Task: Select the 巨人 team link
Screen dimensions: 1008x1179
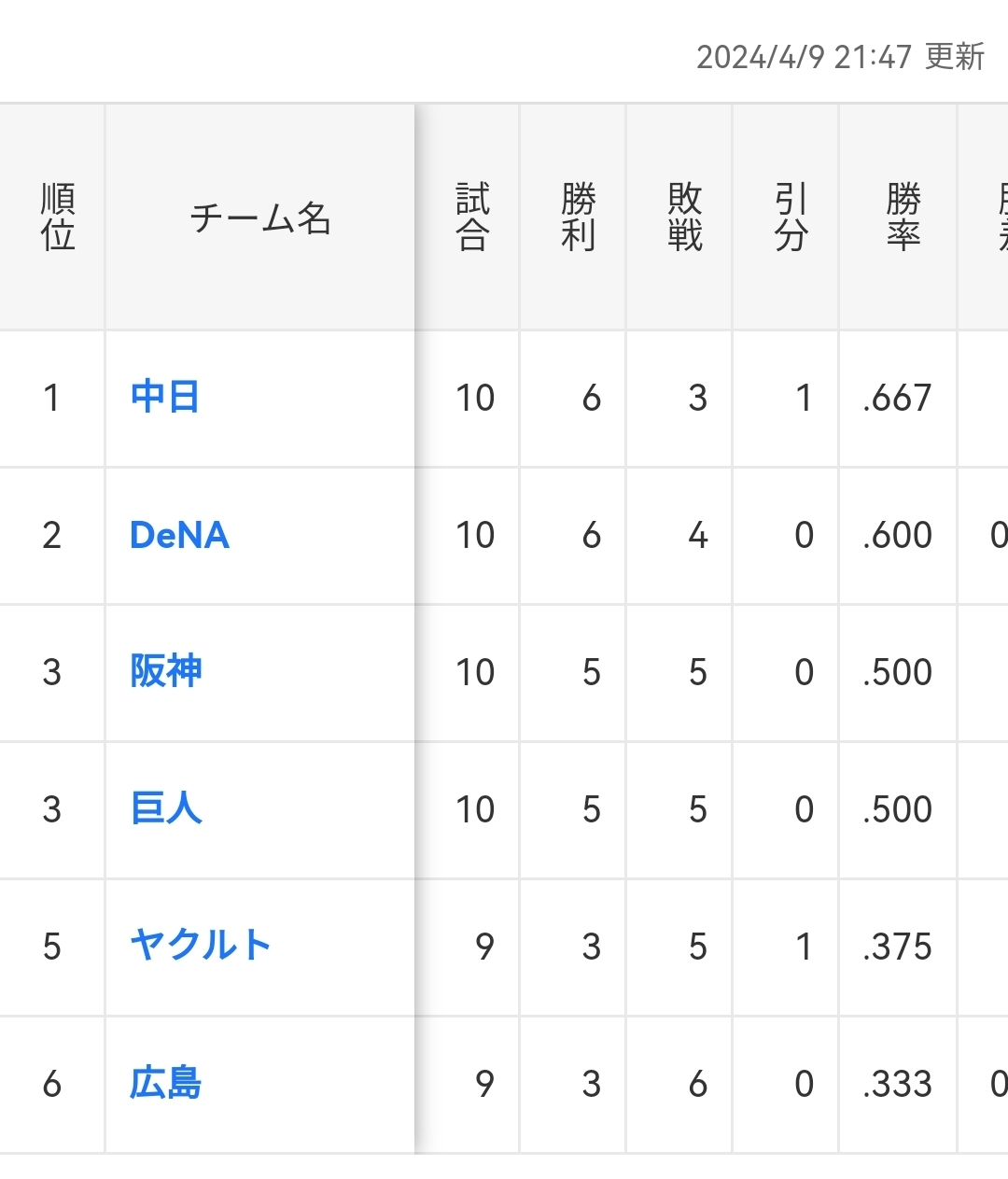Action: (166, 808)
